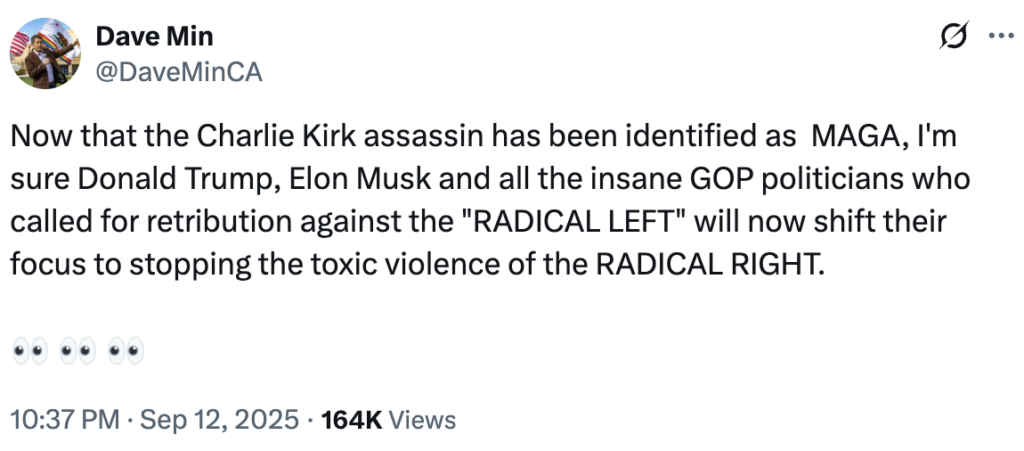Click the word Views beside 164K
1024x451 pixels.
[x=422, y=420]
